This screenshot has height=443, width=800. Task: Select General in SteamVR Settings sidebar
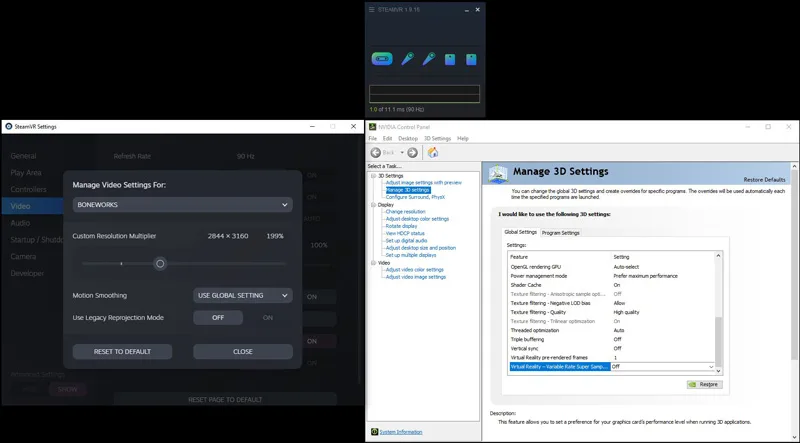pos(23,156)
